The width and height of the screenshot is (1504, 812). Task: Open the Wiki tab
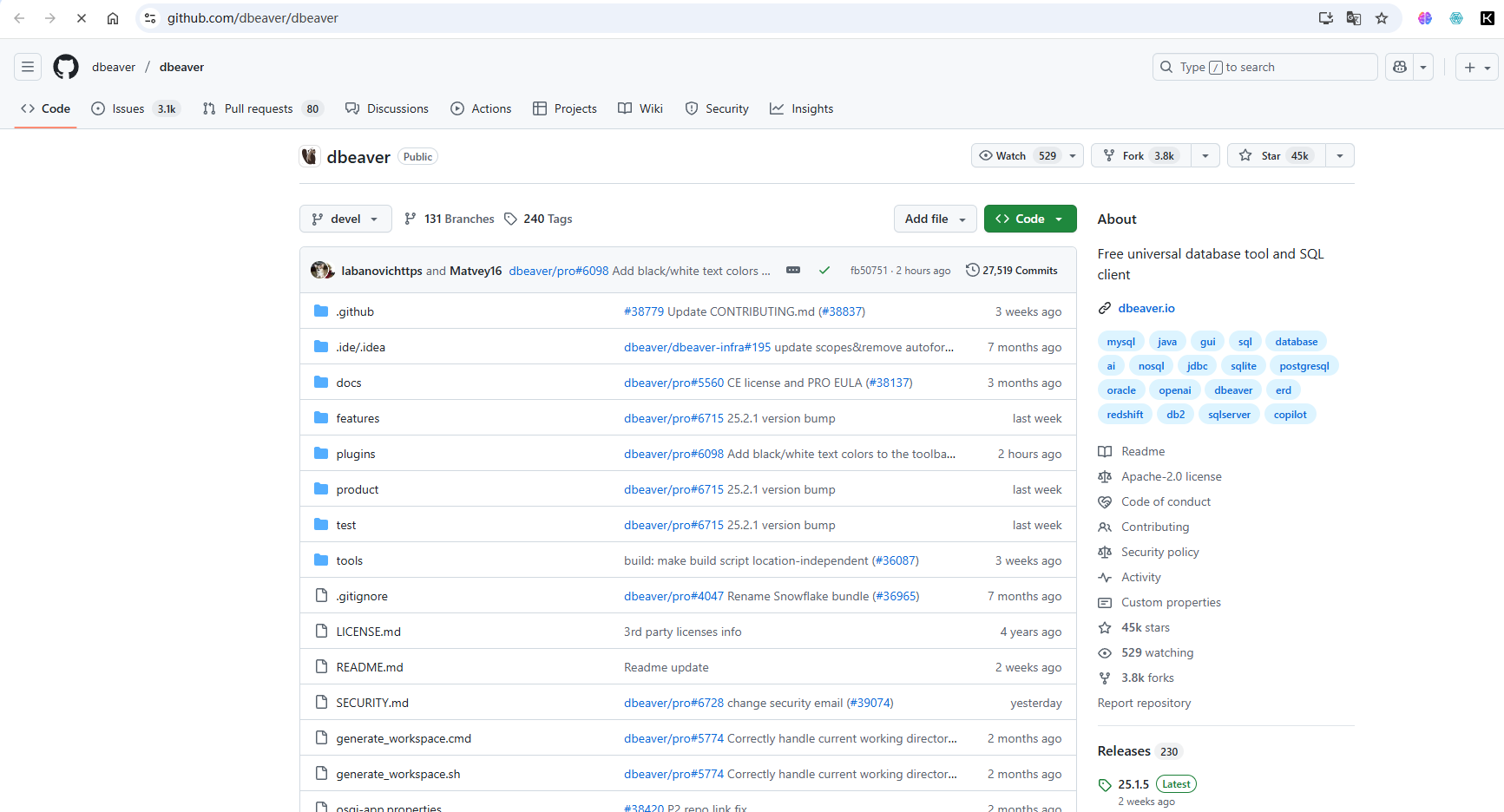coord(640,108)
